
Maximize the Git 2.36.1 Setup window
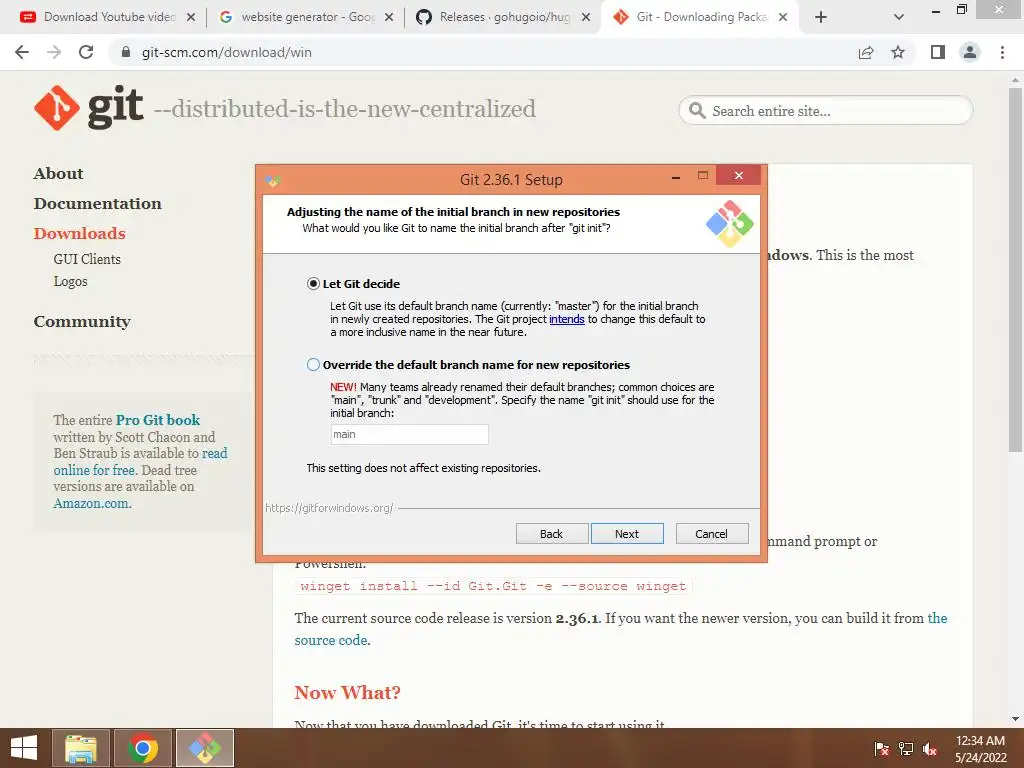703,176
